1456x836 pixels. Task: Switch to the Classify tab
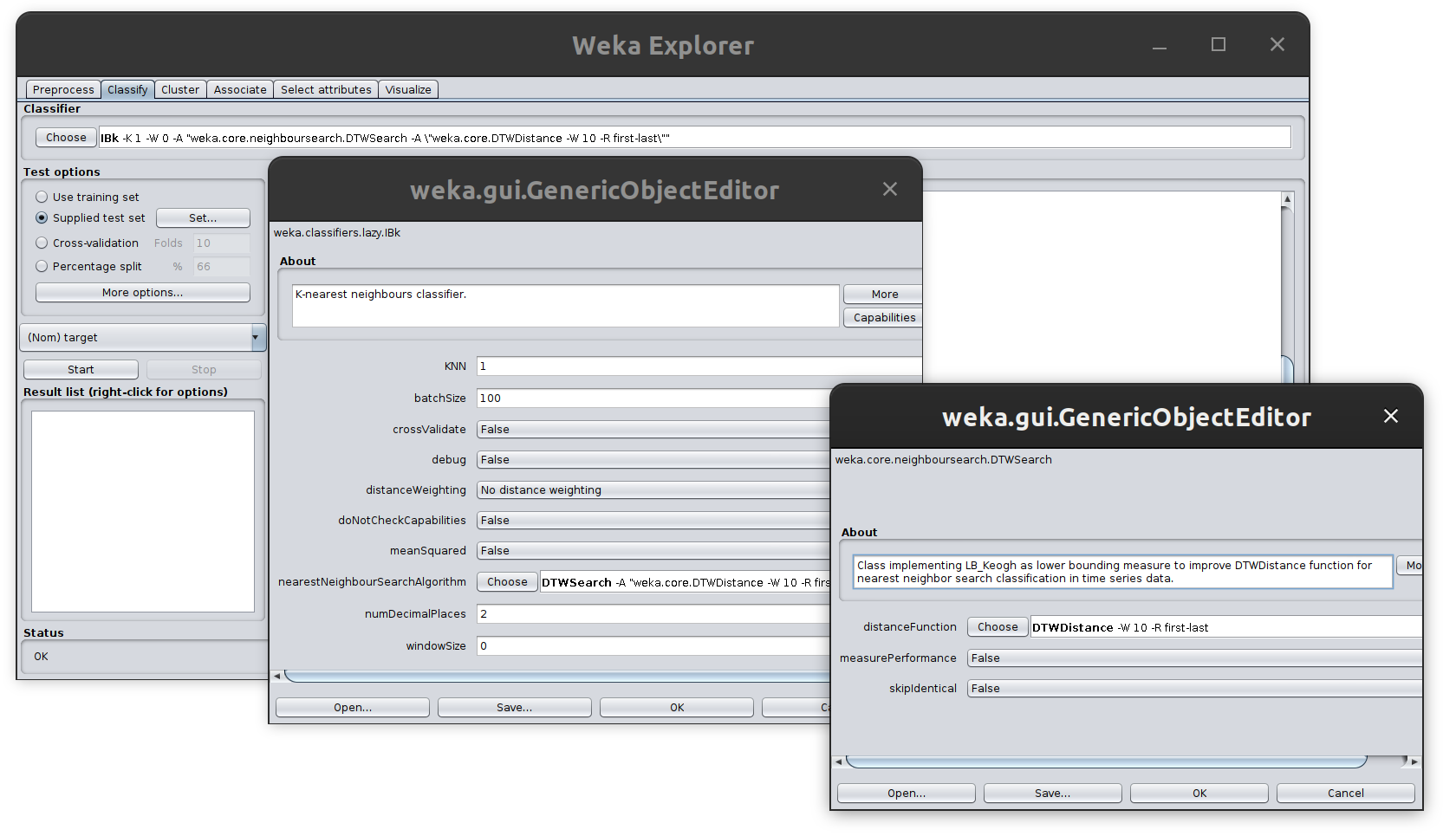click(x=127, y=89)
